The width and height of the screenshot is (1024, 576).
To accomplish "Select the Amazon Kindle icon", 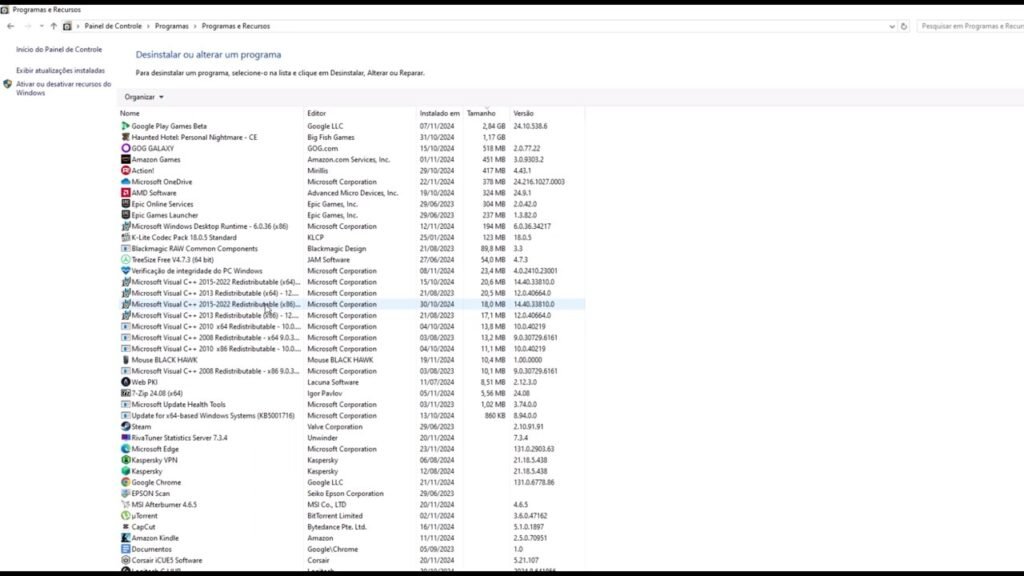I will click(x=125, y=537).
